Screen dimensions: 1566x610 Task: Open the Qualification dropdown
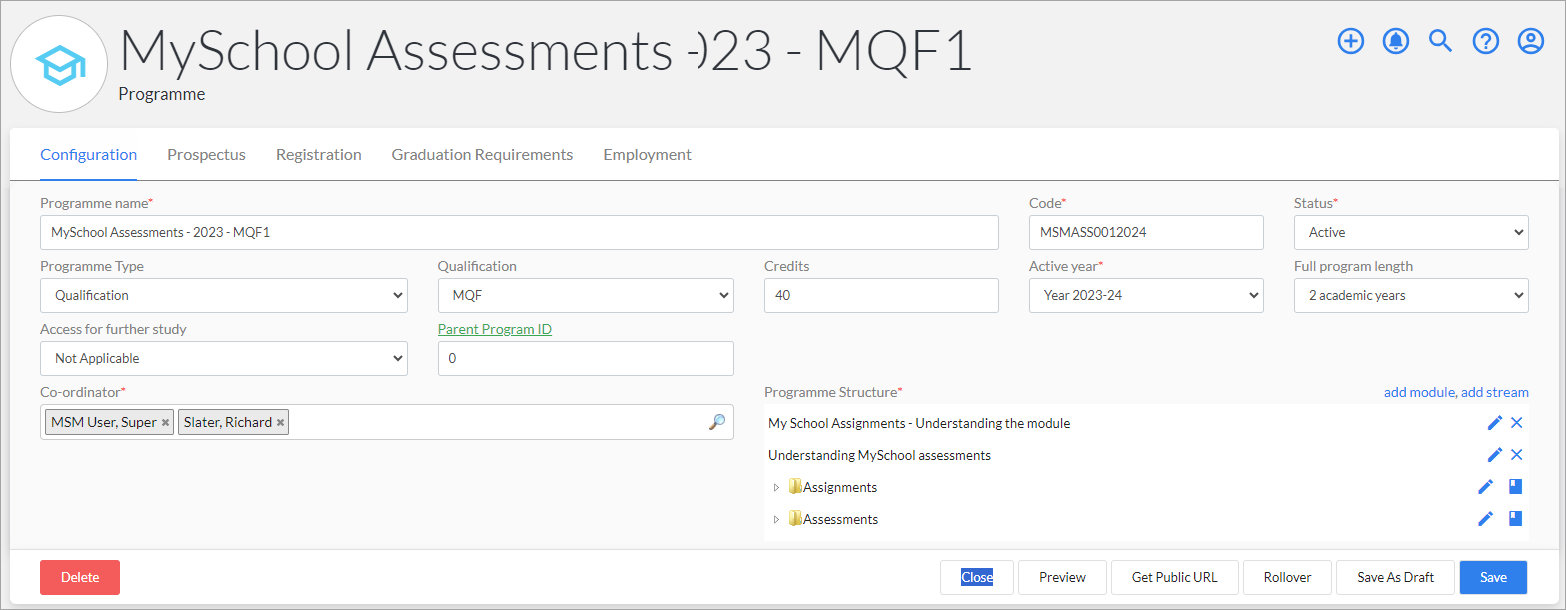[586, 295]
